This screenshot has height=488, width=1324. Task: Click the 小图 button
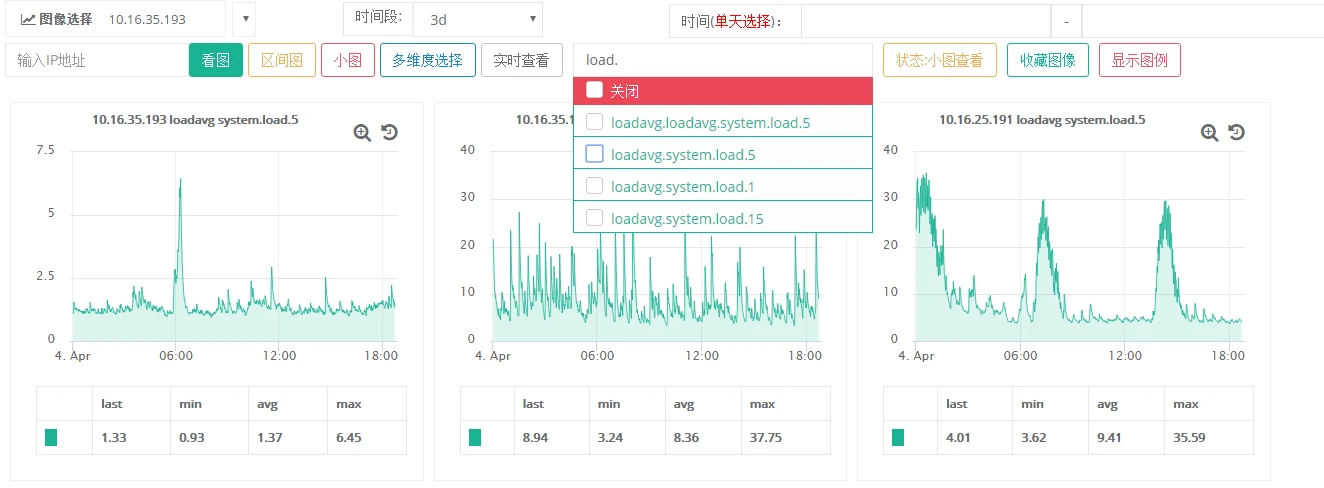(348, 60)
